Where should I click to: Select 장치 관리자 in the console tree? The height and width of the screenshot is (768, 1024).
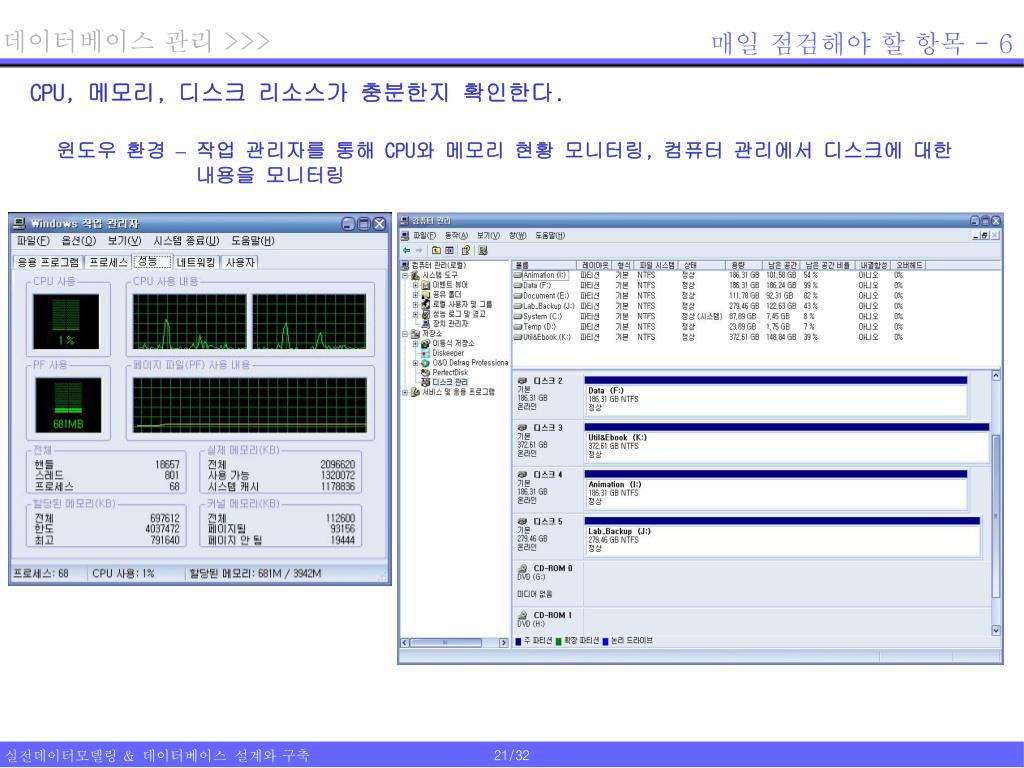[x=450, y=324]
